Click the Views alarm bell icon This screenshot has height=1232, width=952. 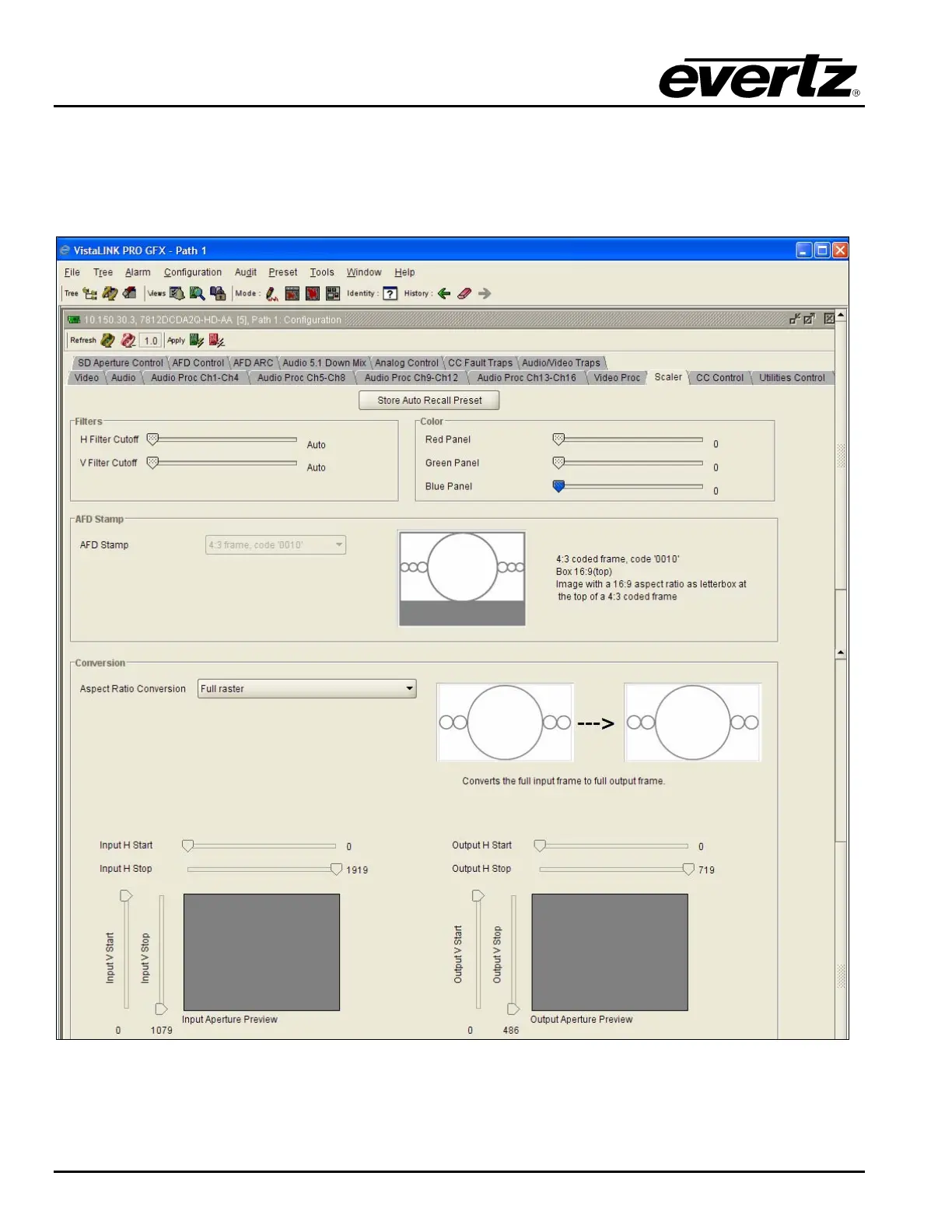point(177,293)
